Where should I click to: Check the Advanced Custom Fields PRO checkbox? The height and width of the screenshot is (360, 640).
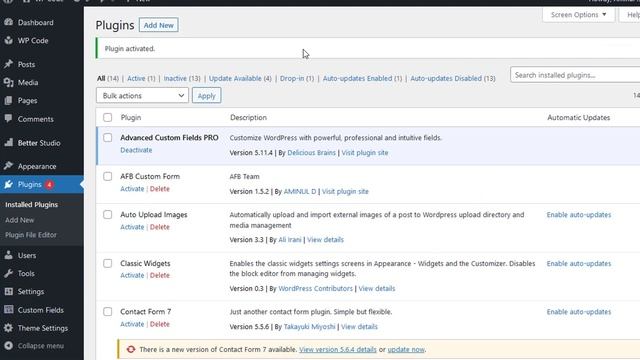click(x=107, y=138)
